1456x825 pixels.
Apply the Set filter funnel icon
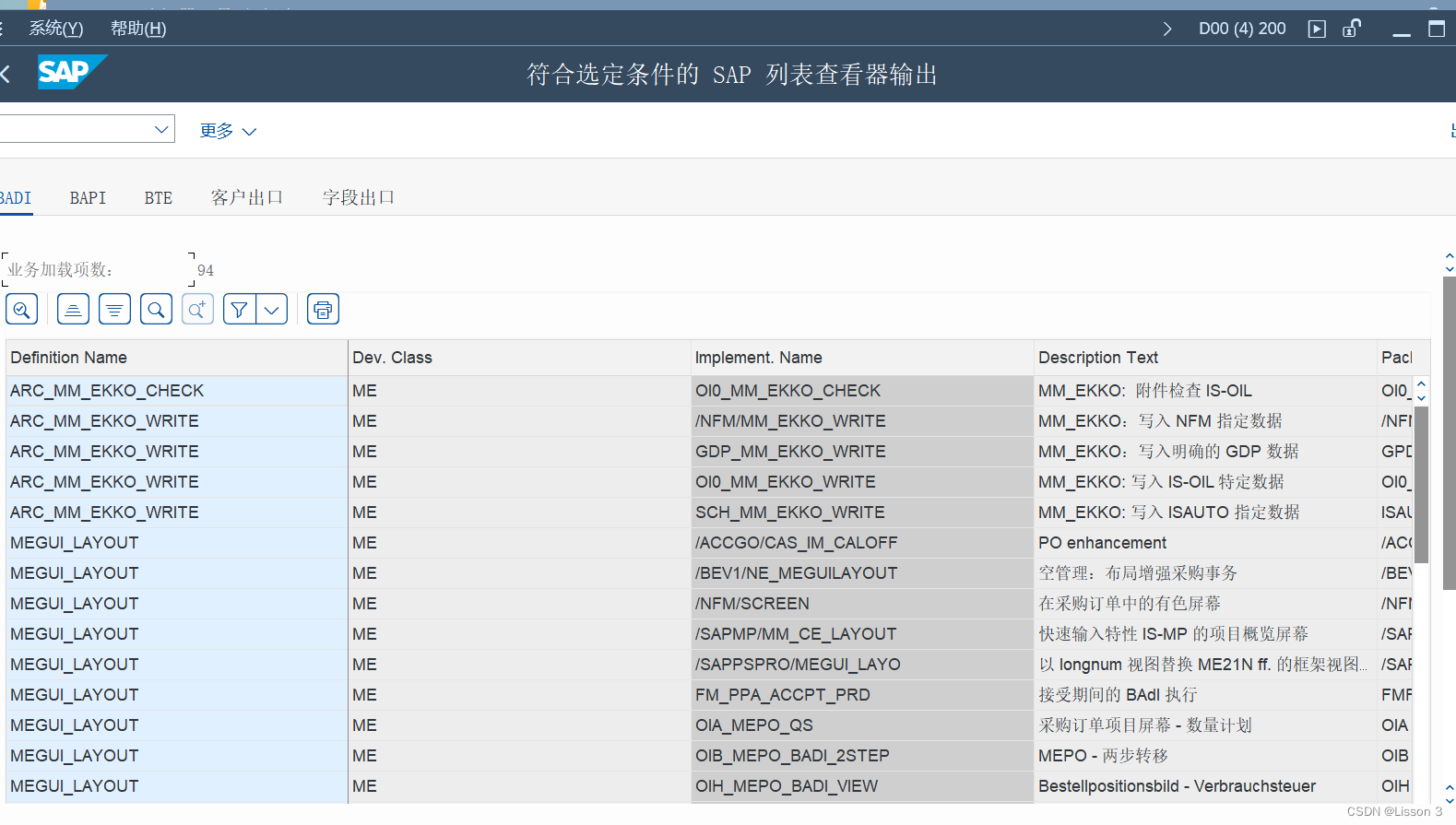239,310
